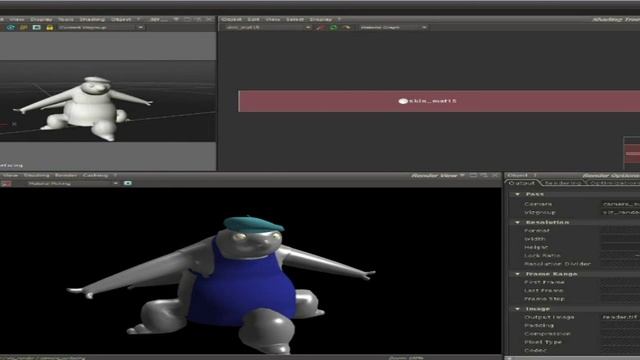This screenshot has width=640, height=360.
Task: Click the arrow icon in Material Graph toolbar
Action: [x=347, y=27]
